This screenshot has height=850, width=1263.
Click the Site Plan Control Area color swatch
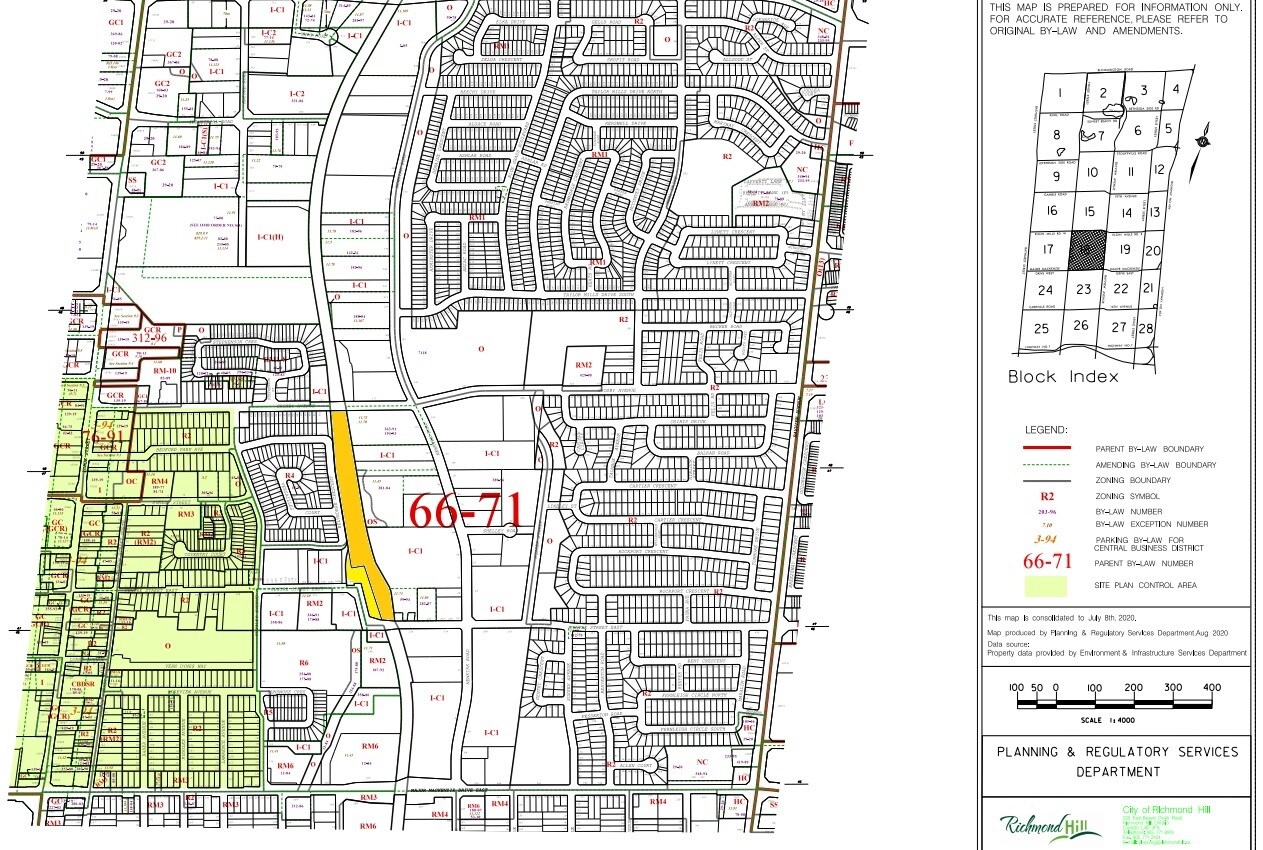pos(1047,585)
